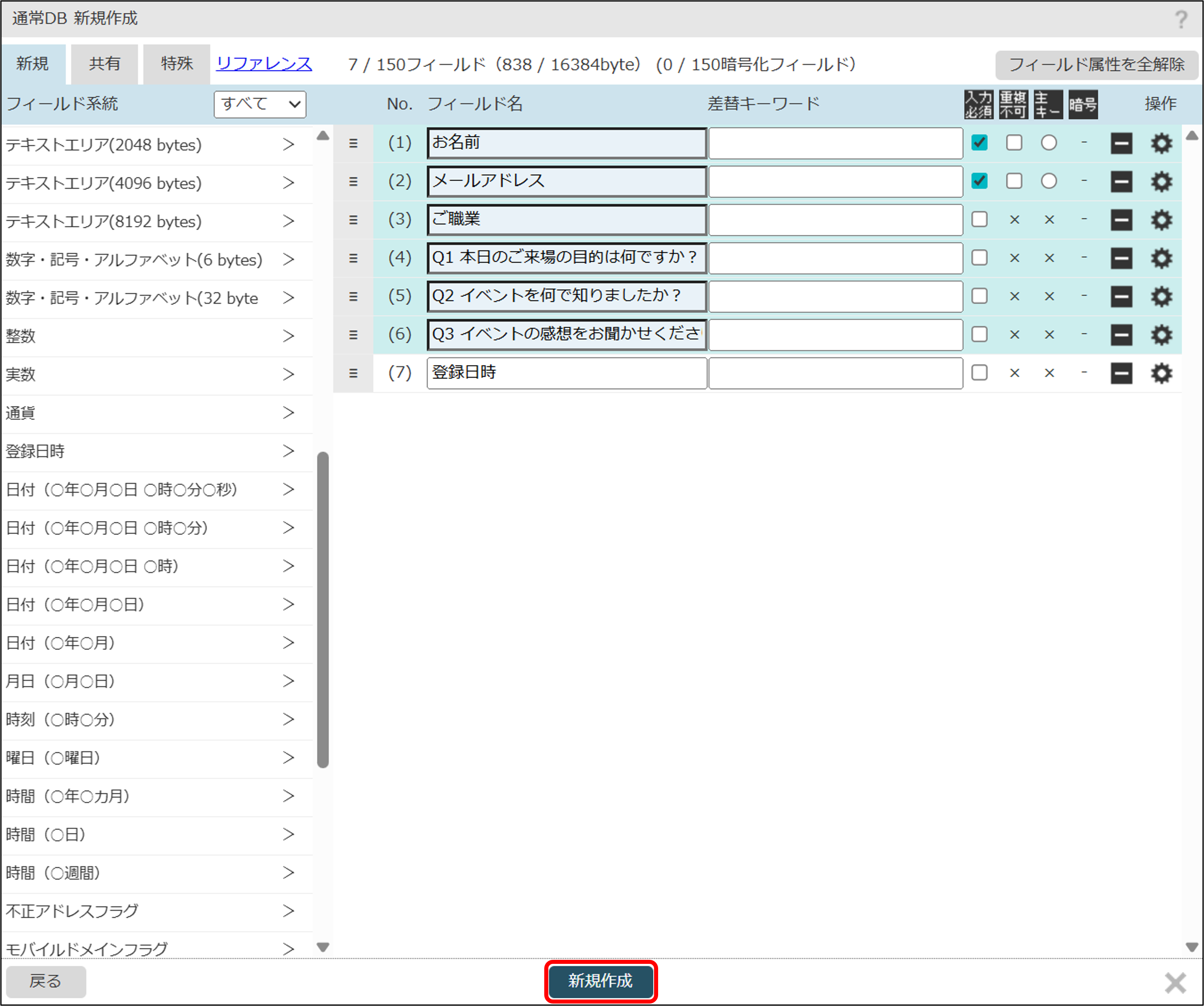Screen dimensions: 1204x1006
Task: Click drag handle for ご職業 row
Action: click(353, 220)
